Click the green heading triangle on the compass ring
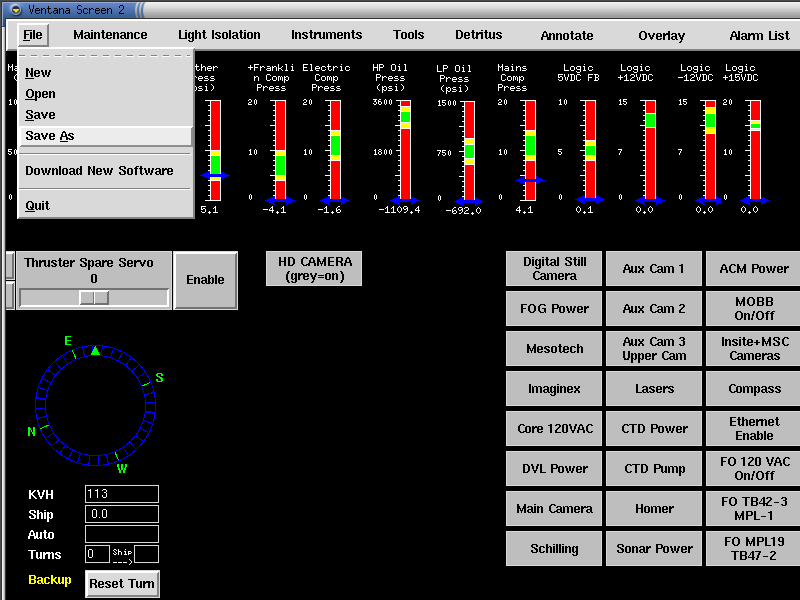The image size is (800, 600). coord(95,351)
